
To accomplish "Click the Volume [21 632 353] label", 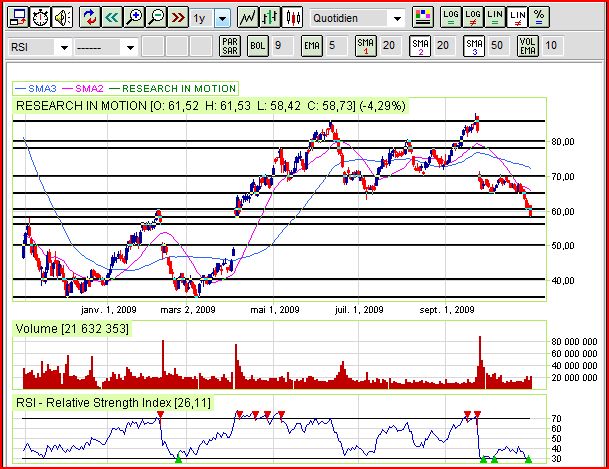I will tap(72, 329).
